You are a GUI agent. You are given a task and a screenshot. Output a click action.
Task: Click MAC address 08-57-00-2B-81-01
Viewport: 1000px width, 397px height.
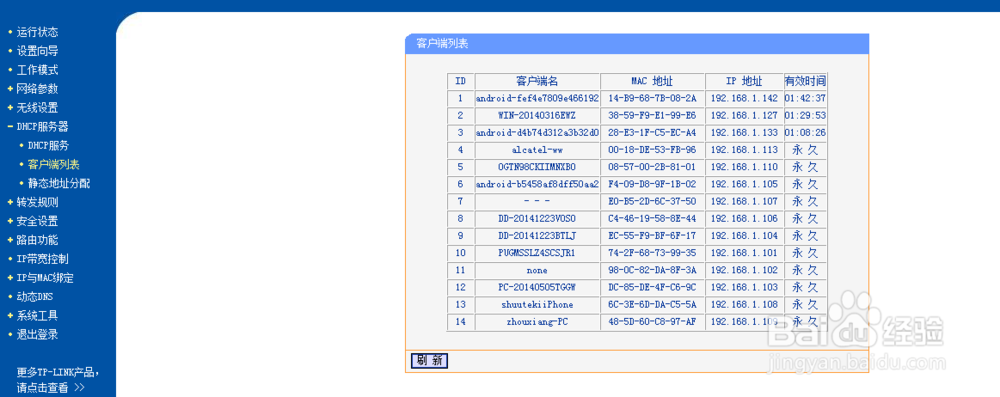click(x=652, y=167)
